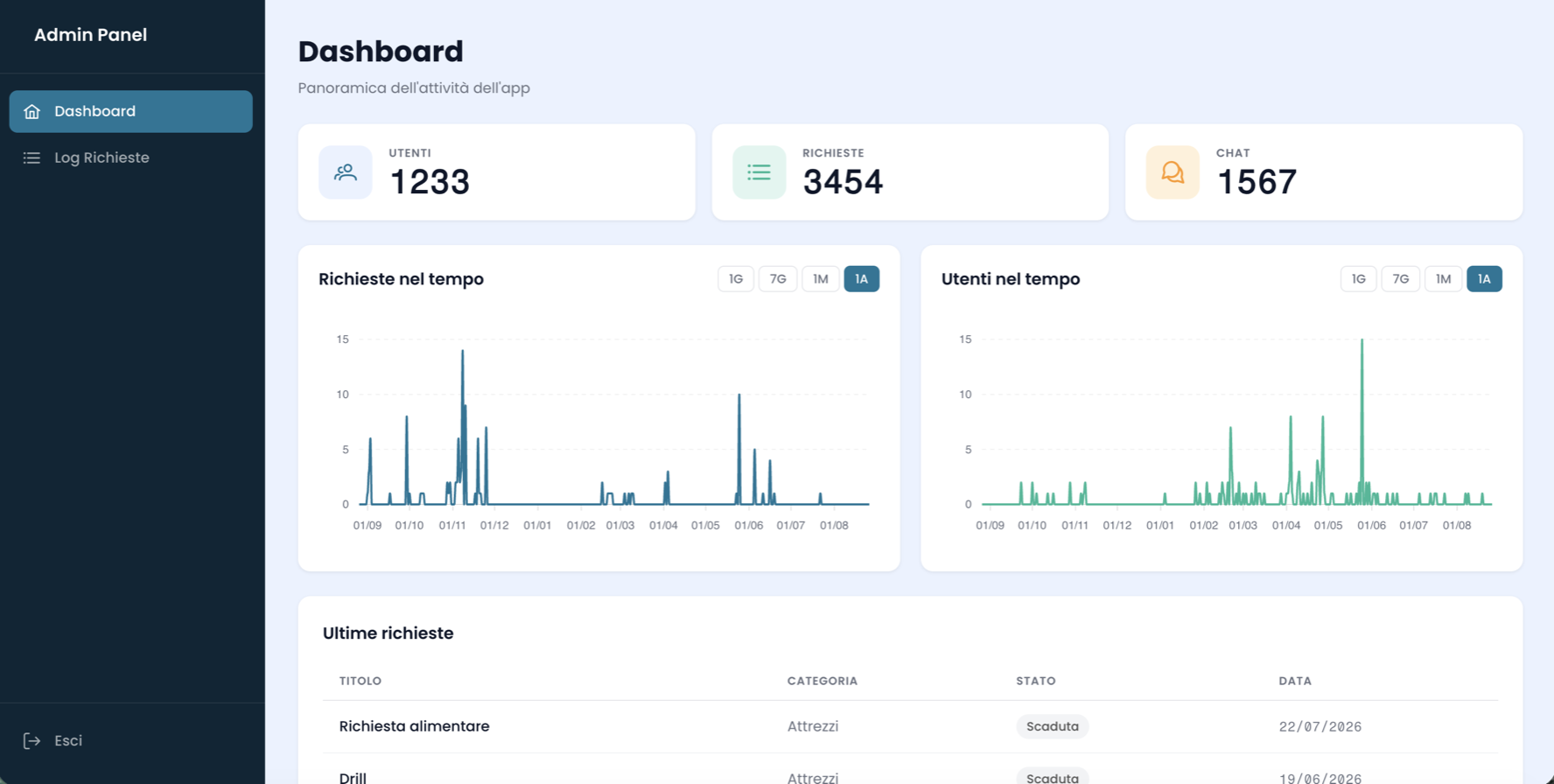1554x784 pixels.
Task: Click the Categoria column header
Action: coord(822,681)
